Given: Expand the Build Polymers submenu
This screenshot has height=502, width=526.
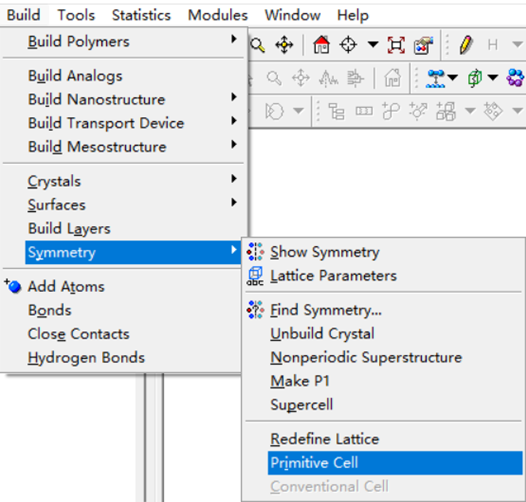Looking at the screenshot, I should (234, 39).
